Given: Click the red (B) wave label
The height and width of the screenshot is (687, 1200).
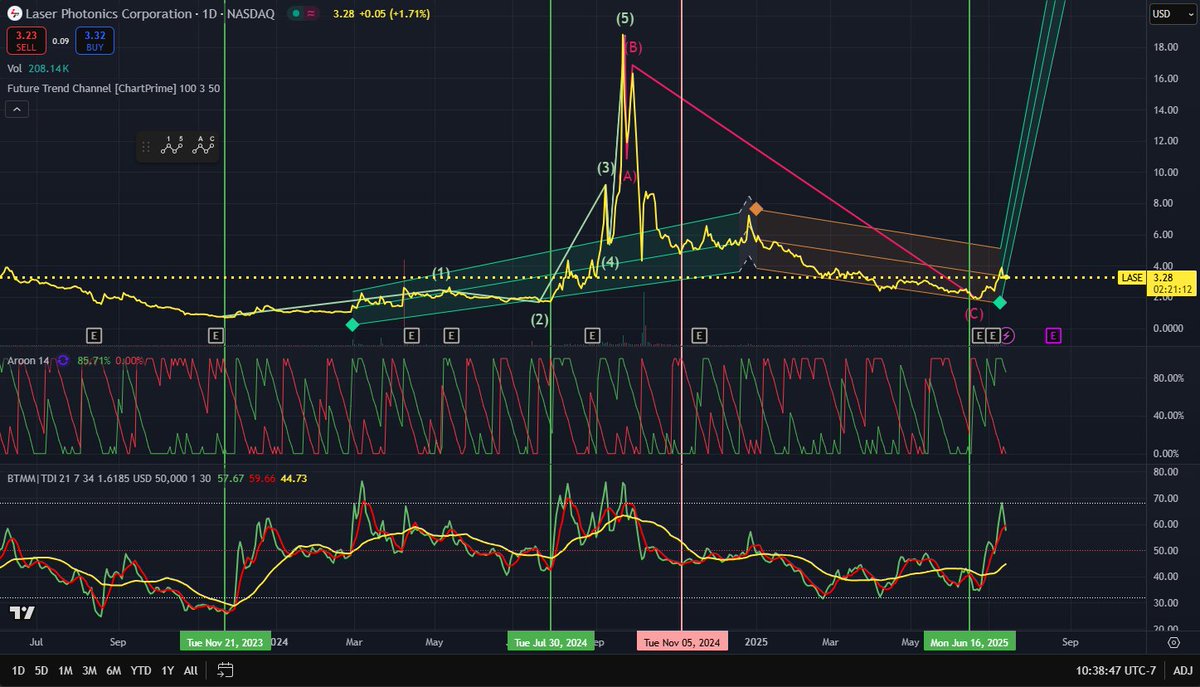Looking at the screenshot, I should [633, 46].
